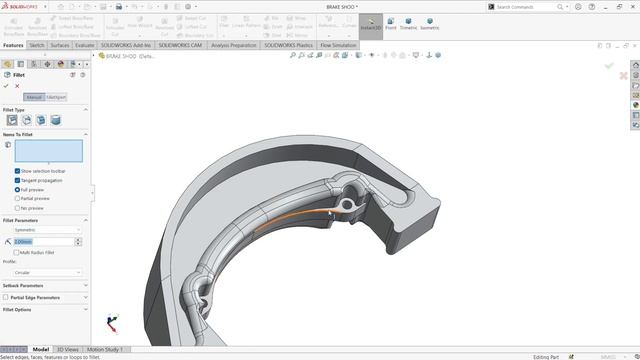Click the fillet radius value field
The width and height of the screenshot is (640, 360).
pos(43,242)
